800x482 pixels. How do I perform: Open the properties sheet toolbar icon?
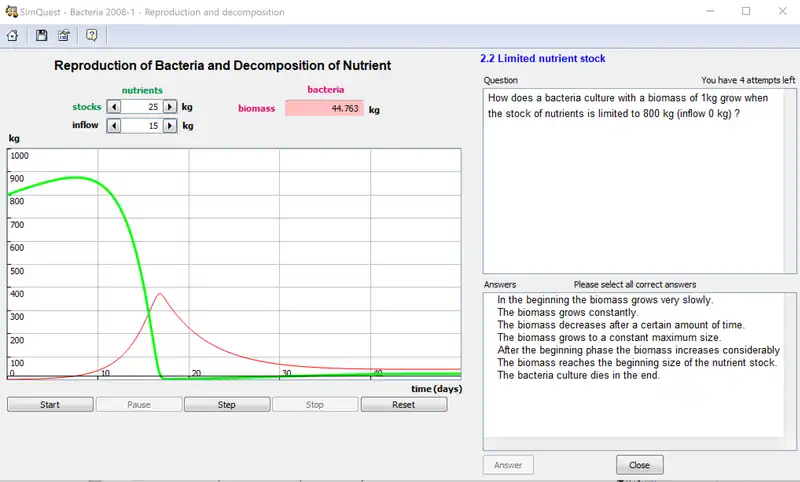click(64, 35)
